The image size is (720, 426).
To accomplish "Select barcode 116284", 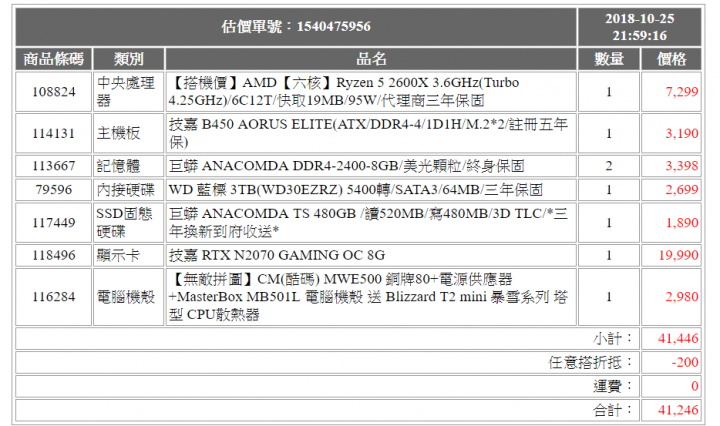I will tap(54, 297).
